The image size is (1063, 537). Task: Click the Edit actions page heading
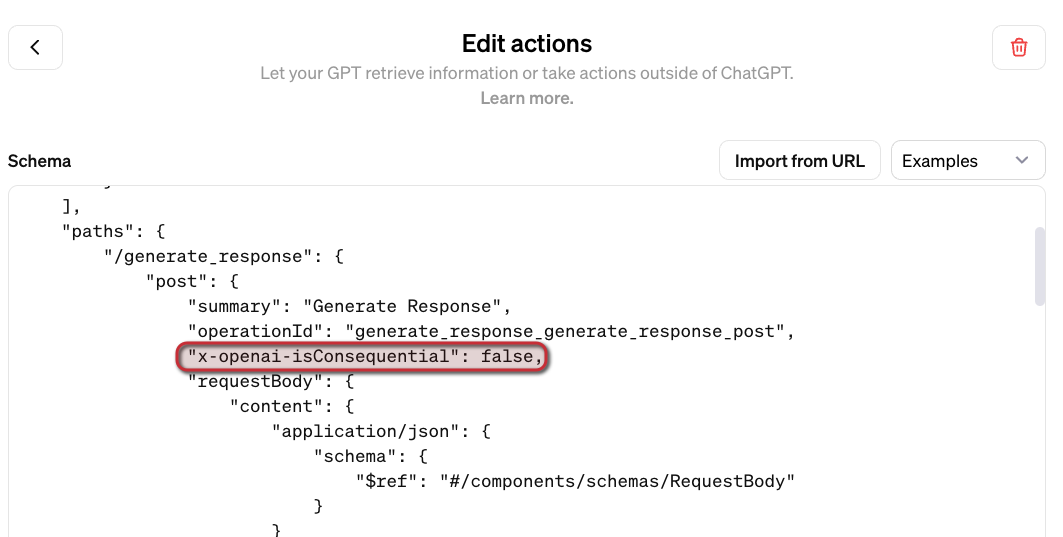526,44
